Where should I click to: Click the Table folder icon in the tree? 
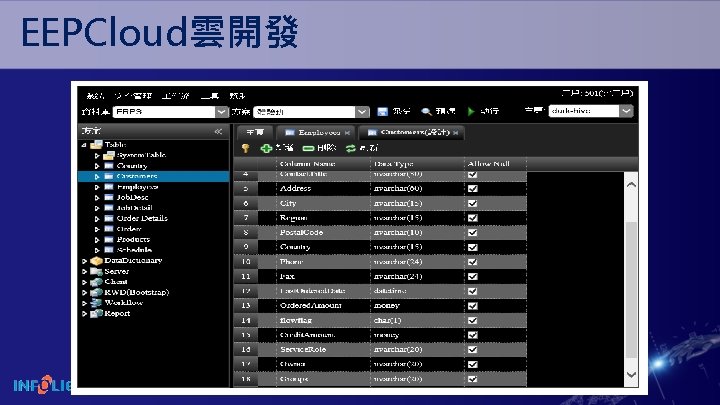[x=96, y=145]
